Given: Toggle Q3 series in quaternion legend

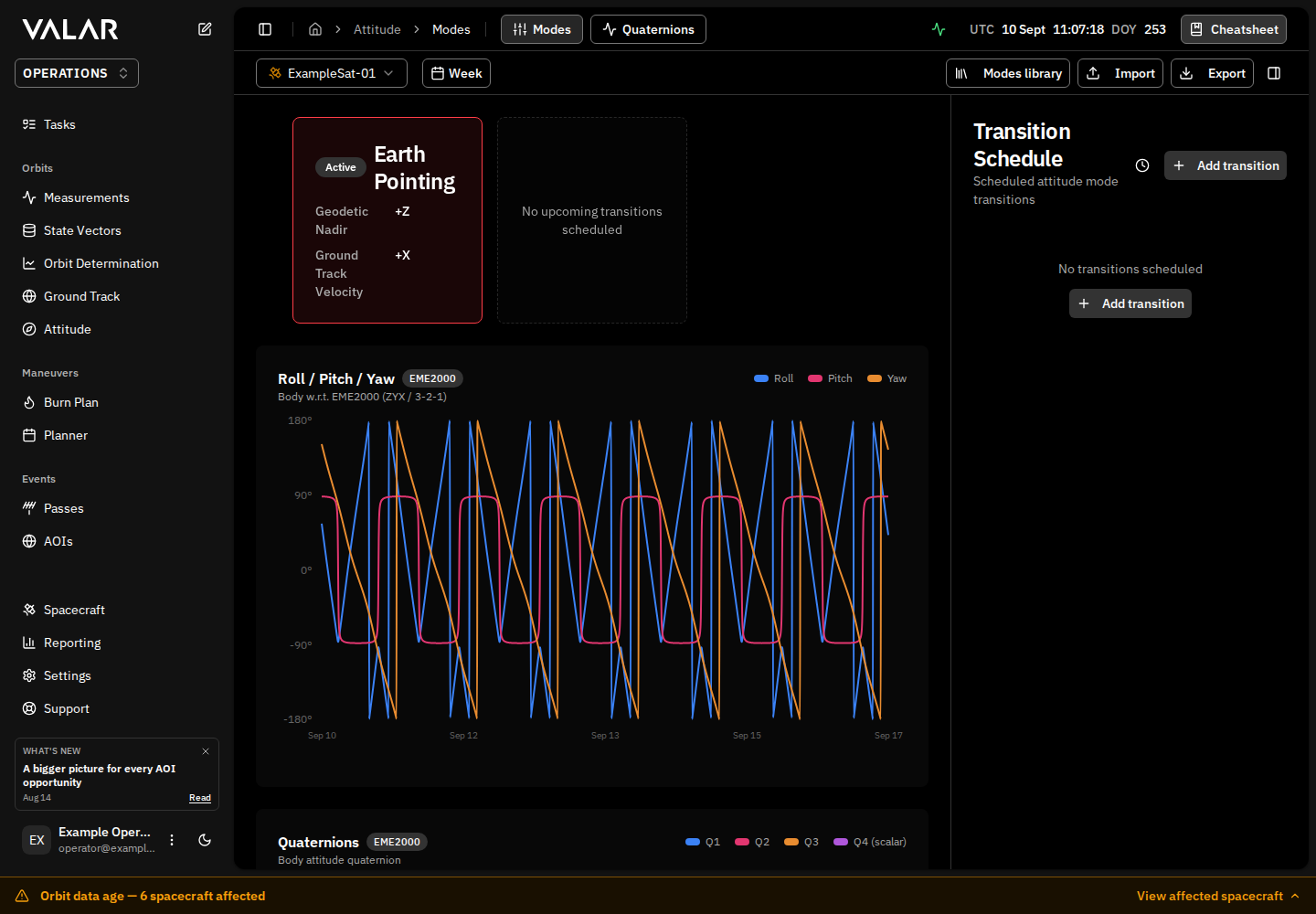Looking at the screenshot, I should tap(801, 842).
